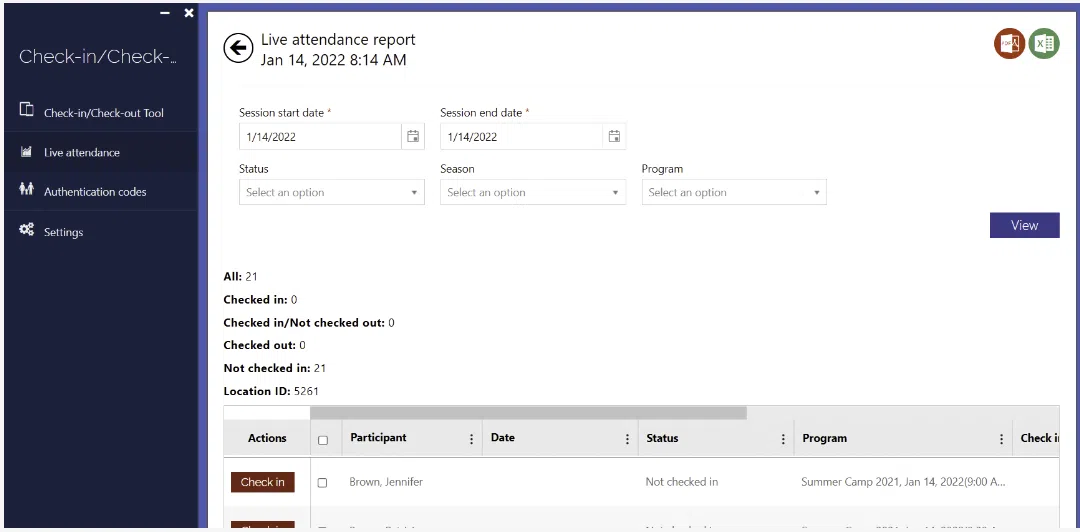Click the back arrow icon
The width and height of the screenshot is (1080, 532).
click(238, 48)
